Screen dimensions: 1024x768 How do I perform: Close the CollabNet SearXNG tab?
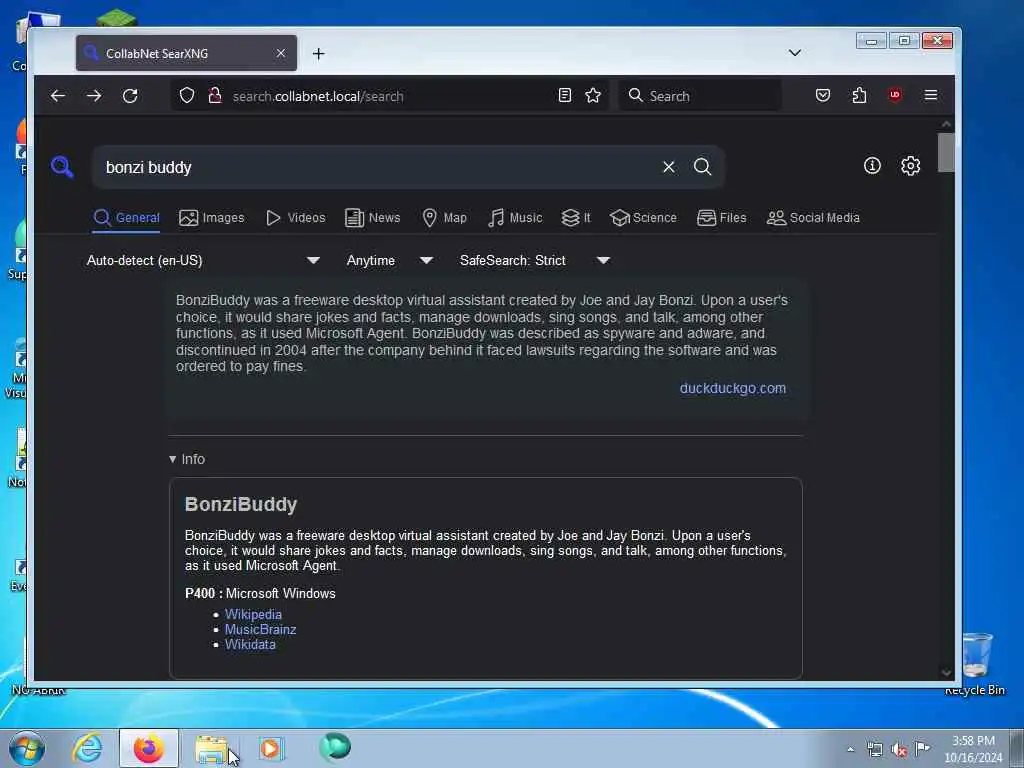click(281, 53)
